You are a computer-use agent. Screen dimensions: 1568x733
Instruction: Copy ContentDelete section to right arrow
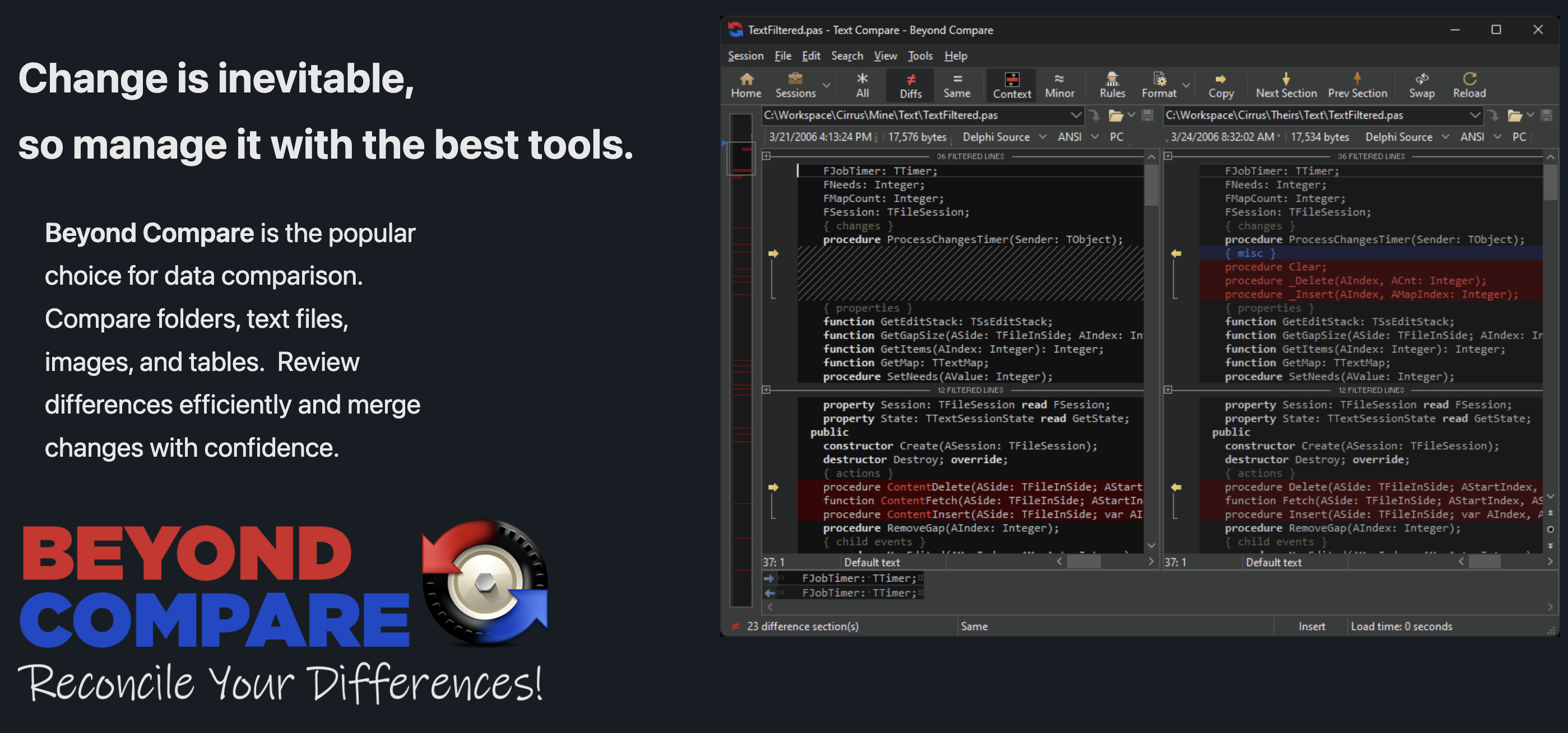tap(773, 487)
